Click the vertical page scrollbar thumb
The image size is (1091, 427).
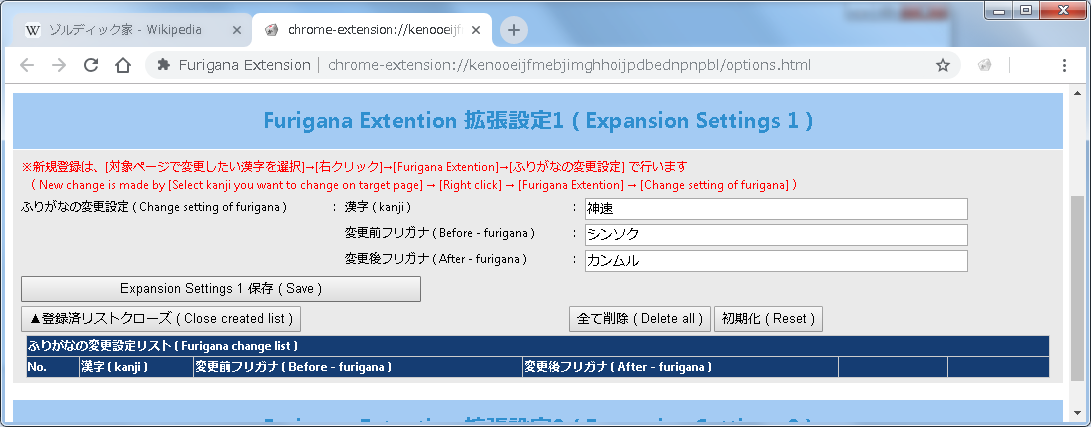[x=1077, y=287]
